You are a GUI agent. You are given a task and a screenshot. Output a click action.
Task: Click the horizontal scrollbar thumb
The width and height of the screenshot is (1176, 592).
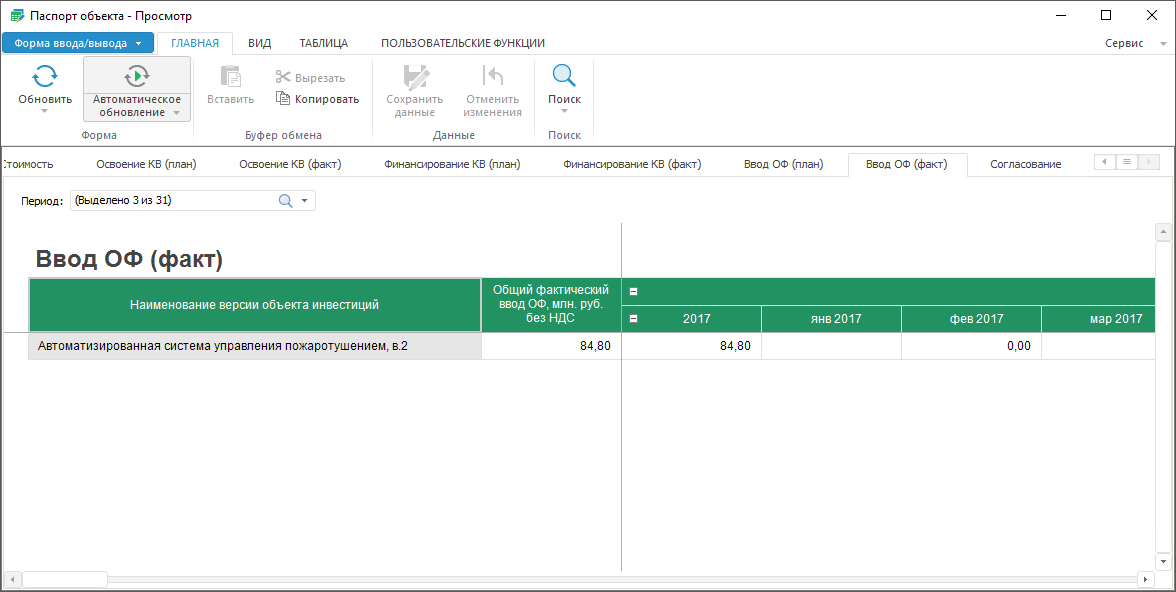[65, 579]
